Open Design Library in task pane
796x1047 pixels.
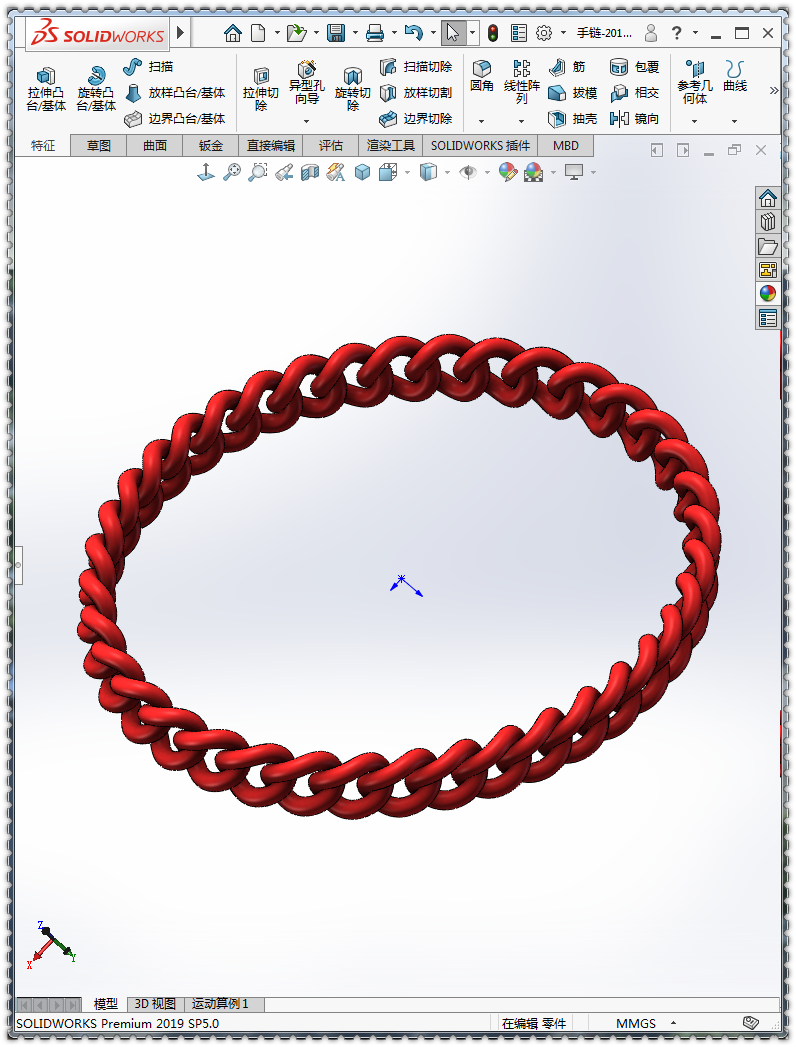[x=768, y=222]
